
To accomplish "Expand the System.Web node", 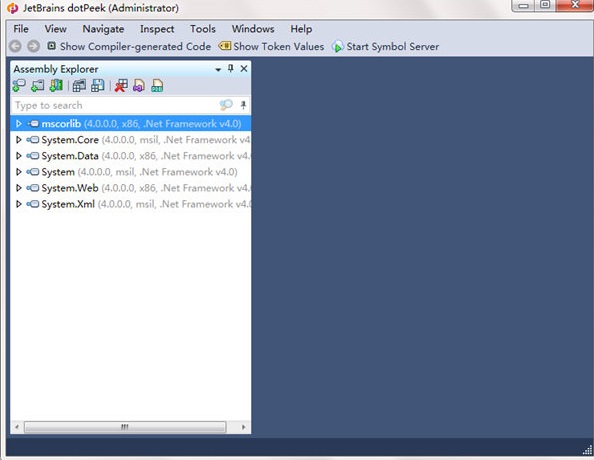I will point(18,188).
